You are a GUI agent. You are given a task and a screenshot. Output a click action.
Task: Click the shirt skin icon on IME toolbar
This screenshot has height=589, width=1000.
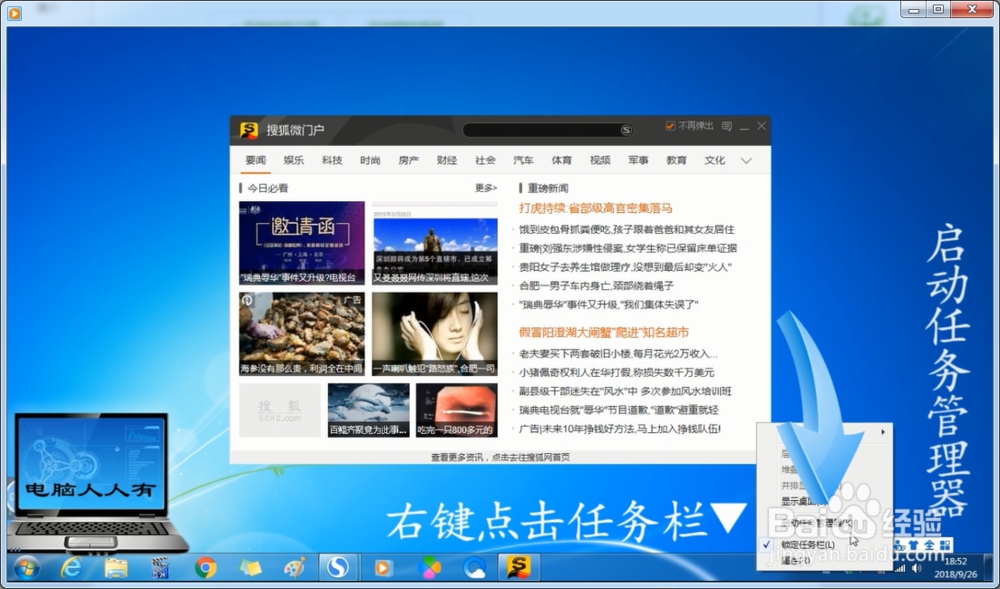[x=913, y=545]
